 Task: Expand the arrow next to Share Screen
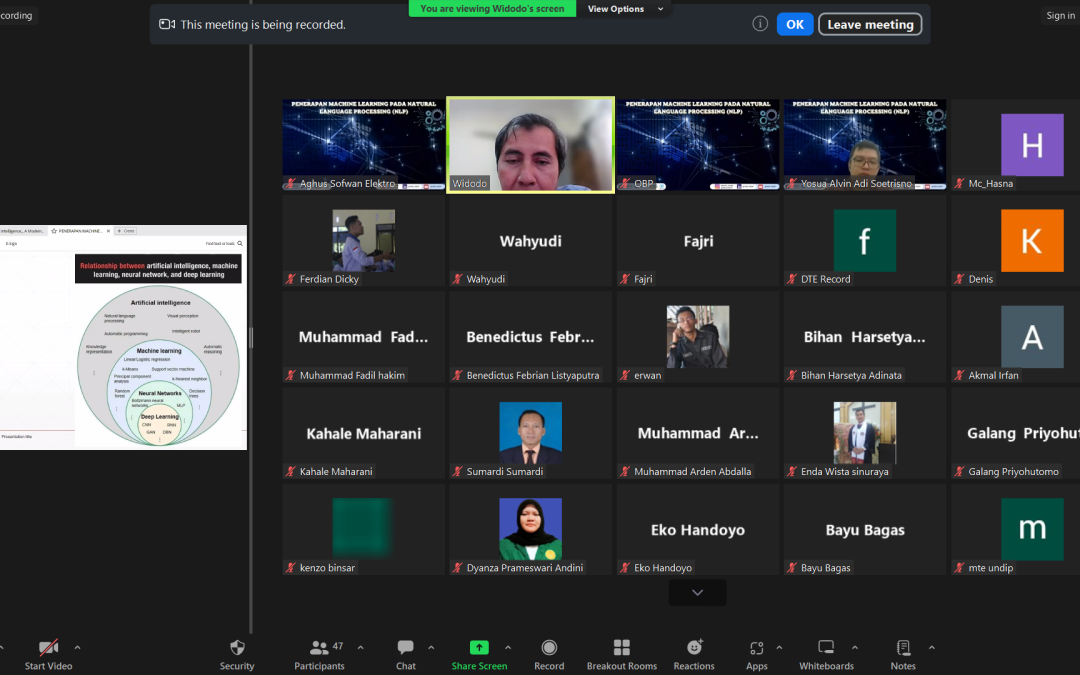coord(508,647)
